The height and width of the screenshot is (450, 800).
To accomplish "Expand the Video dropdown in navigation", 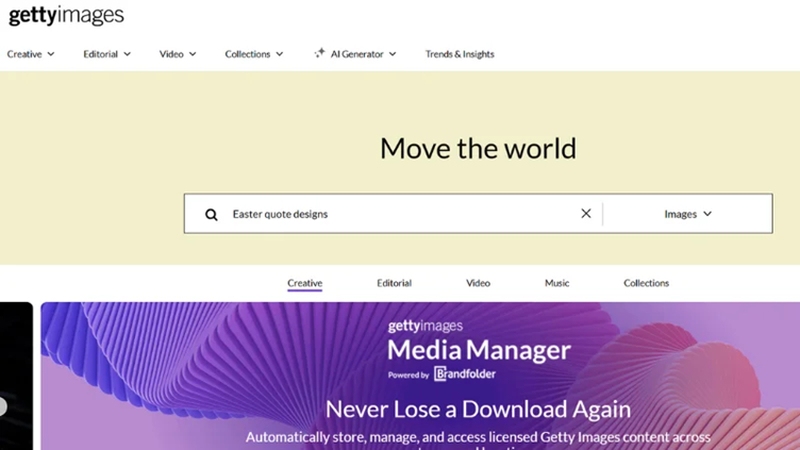I will [x=178, y=54].
